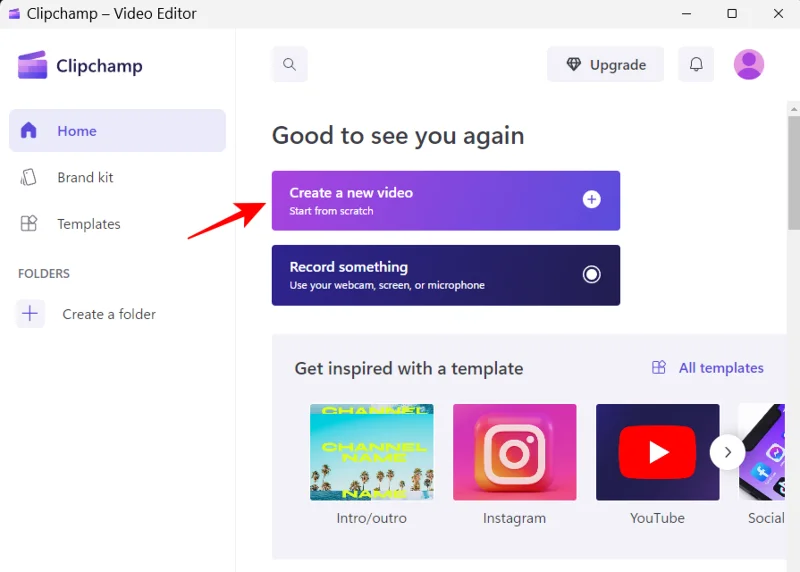Open the search magnifier button

289,64
